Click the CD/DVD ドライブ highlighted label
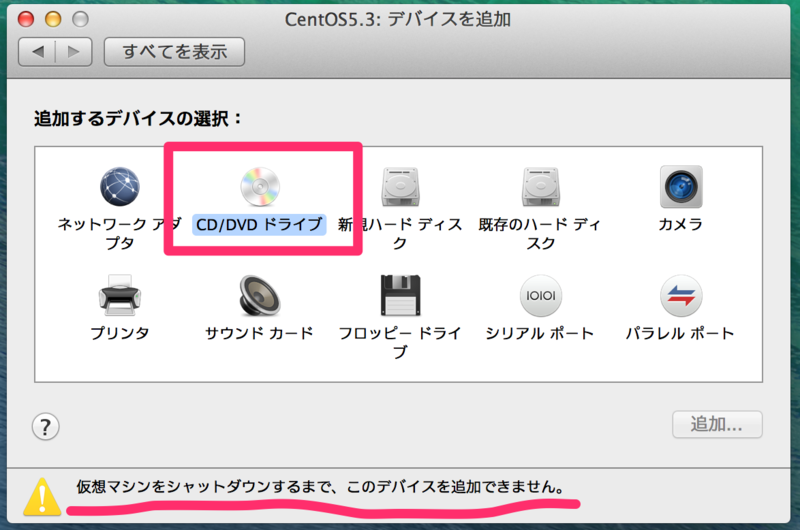This screenshot has height=530, width=800. (259, 224)
